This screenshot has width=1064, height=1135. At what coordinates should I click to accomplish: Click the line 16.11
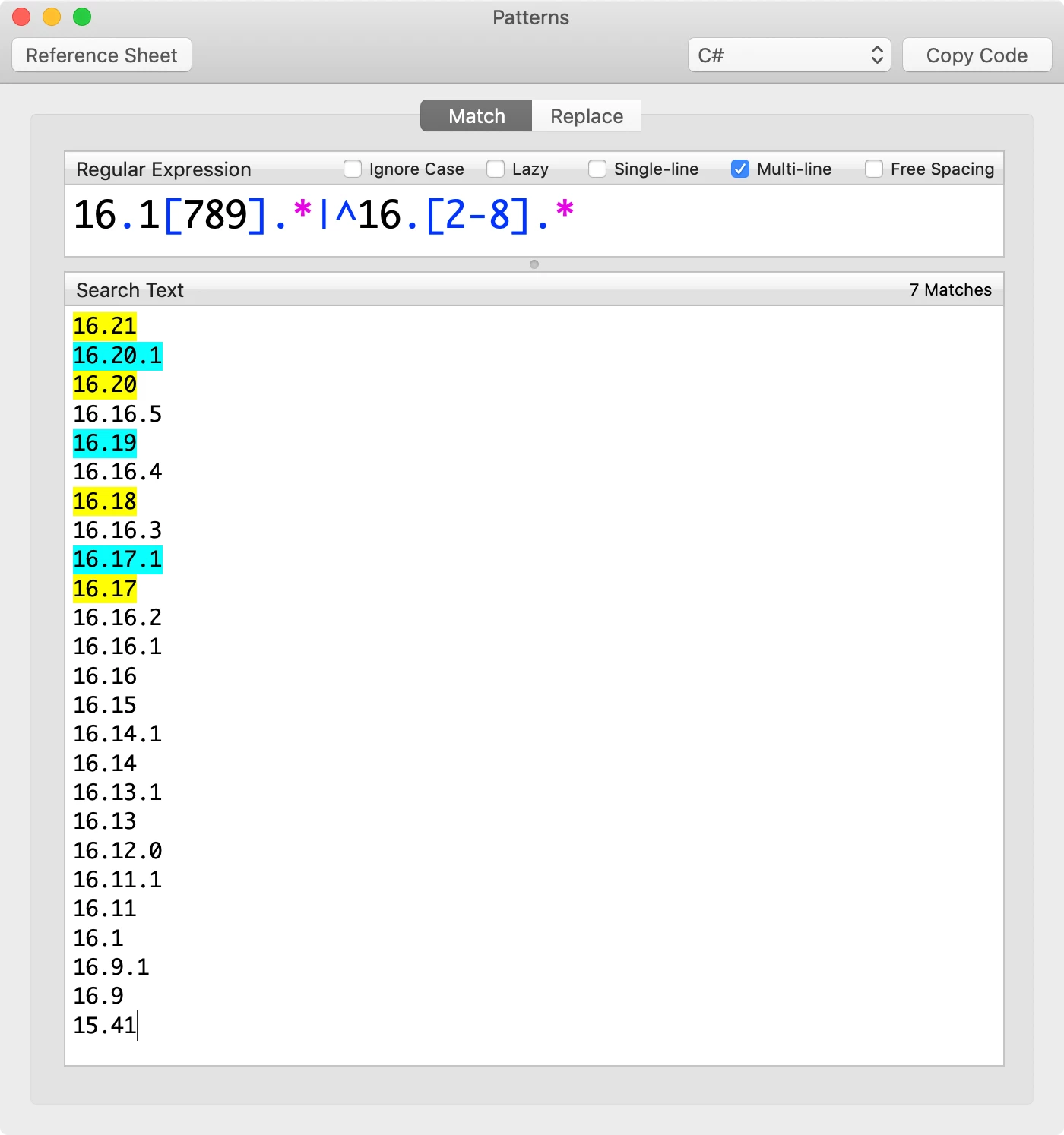point(105,909)
